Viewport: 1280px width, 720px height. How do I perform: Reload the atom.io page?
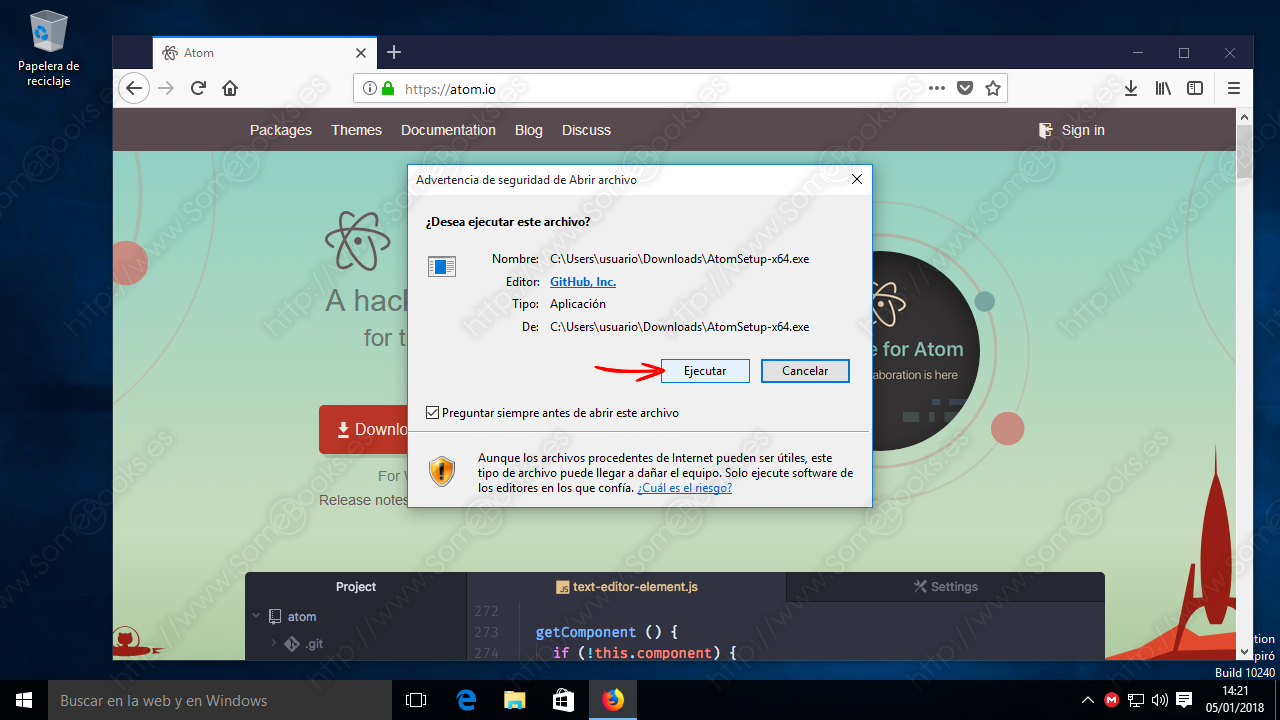click(198, 88)
